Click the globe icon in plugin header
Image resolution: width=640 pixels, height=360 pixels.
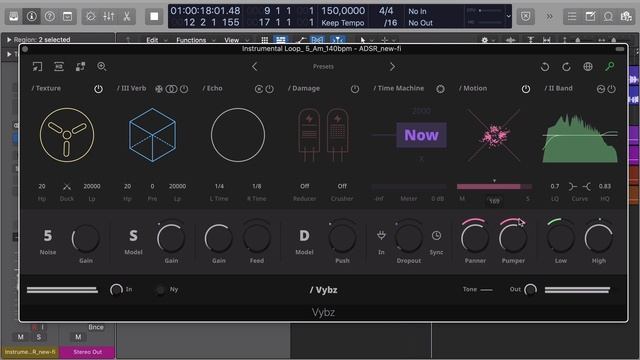point(588,67)
